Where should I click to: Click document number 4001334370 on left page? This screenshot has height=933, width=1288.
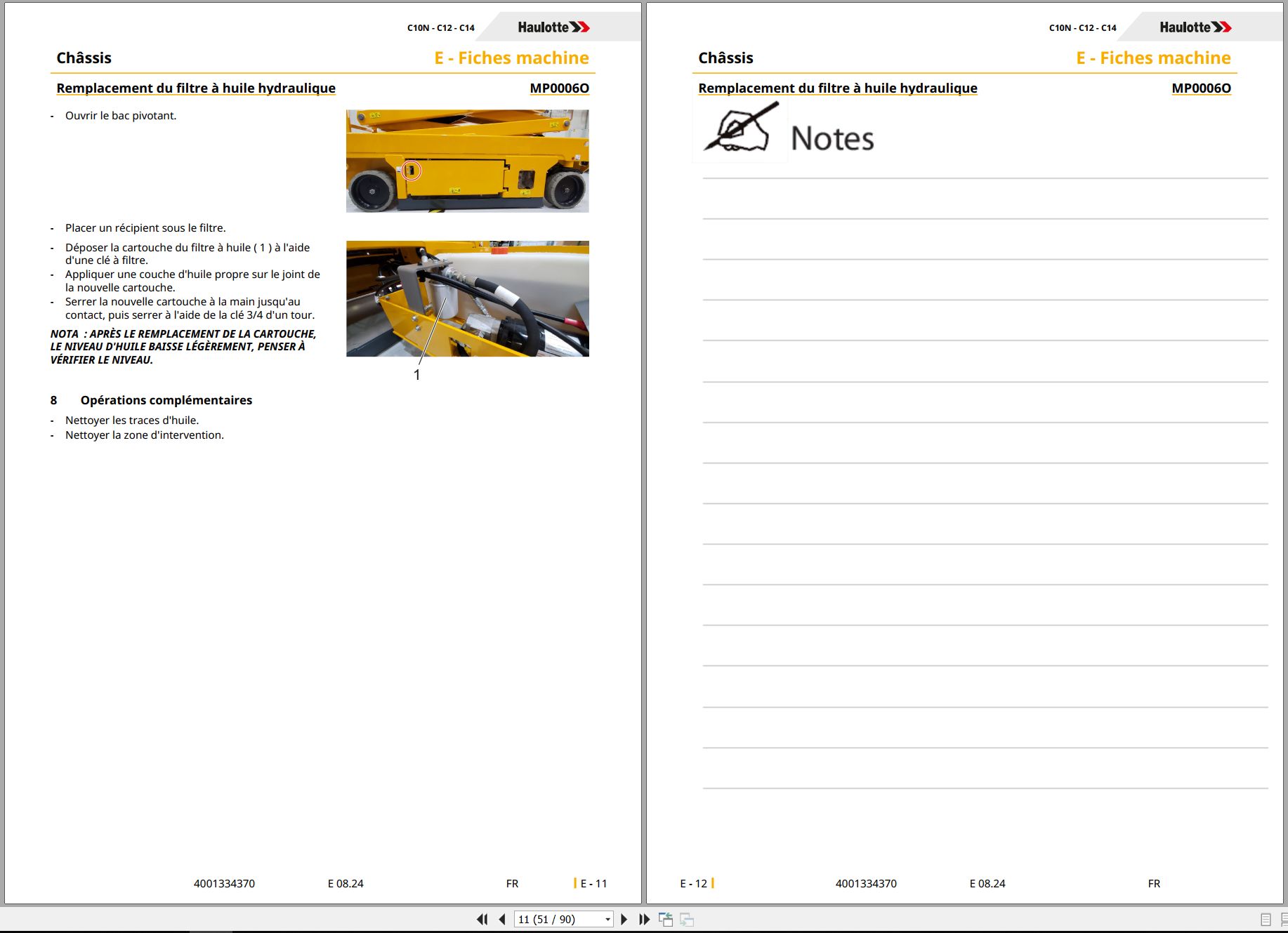tap(224, 883)
